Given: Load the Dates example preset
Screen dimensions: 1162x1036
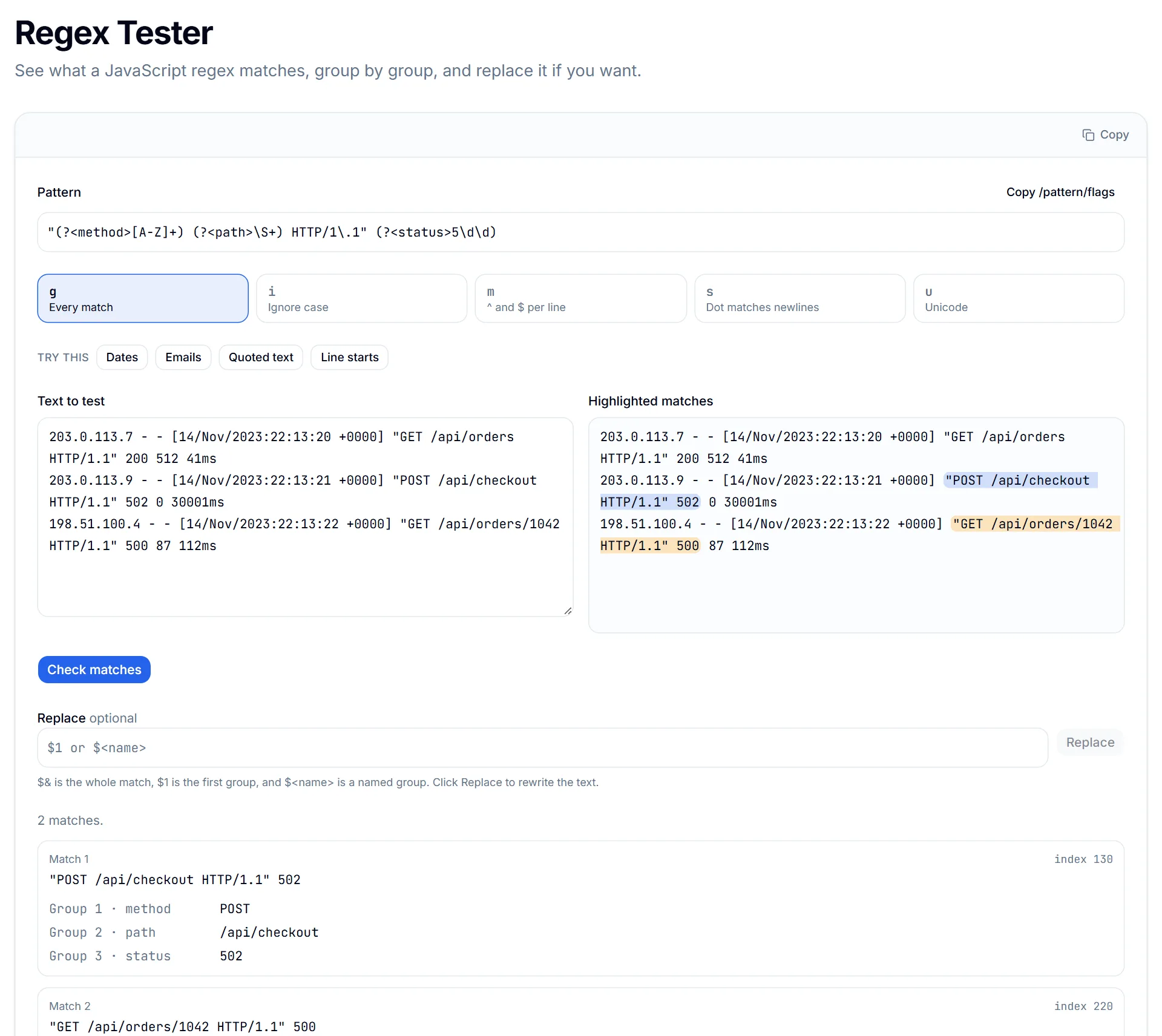Looking at the screenshot, I should 122,358.
